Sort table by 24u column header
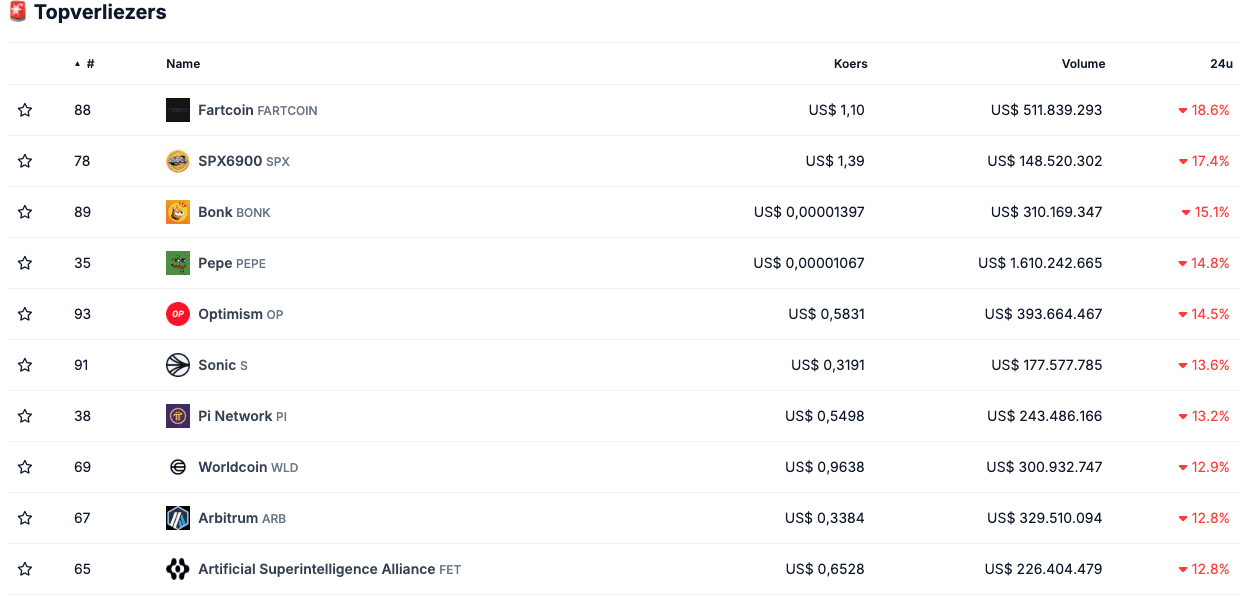Viewport: 1253px width, 596px height. (x=1221, y=64)
